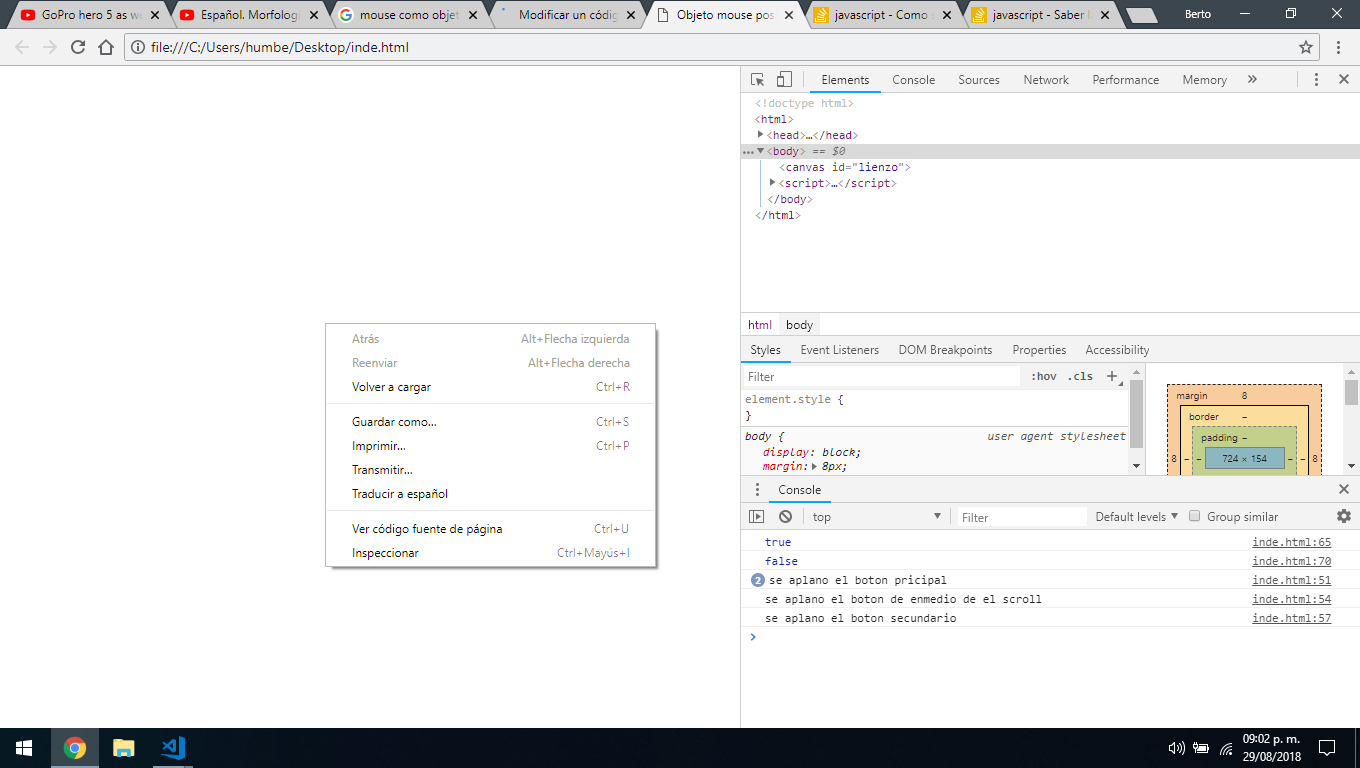
Task: Expand the script element node
Action: click(x=773, y=183)
